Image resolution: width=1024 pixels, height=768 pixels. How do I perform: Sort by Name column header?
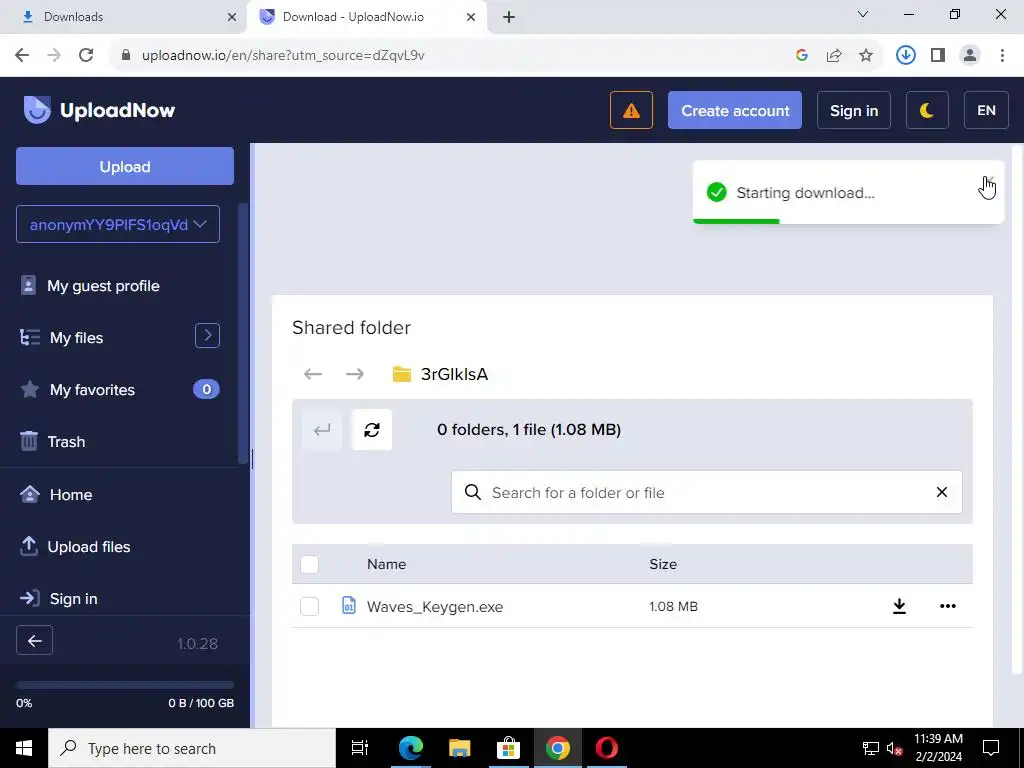pyautogui.click(x=387, y=564)
